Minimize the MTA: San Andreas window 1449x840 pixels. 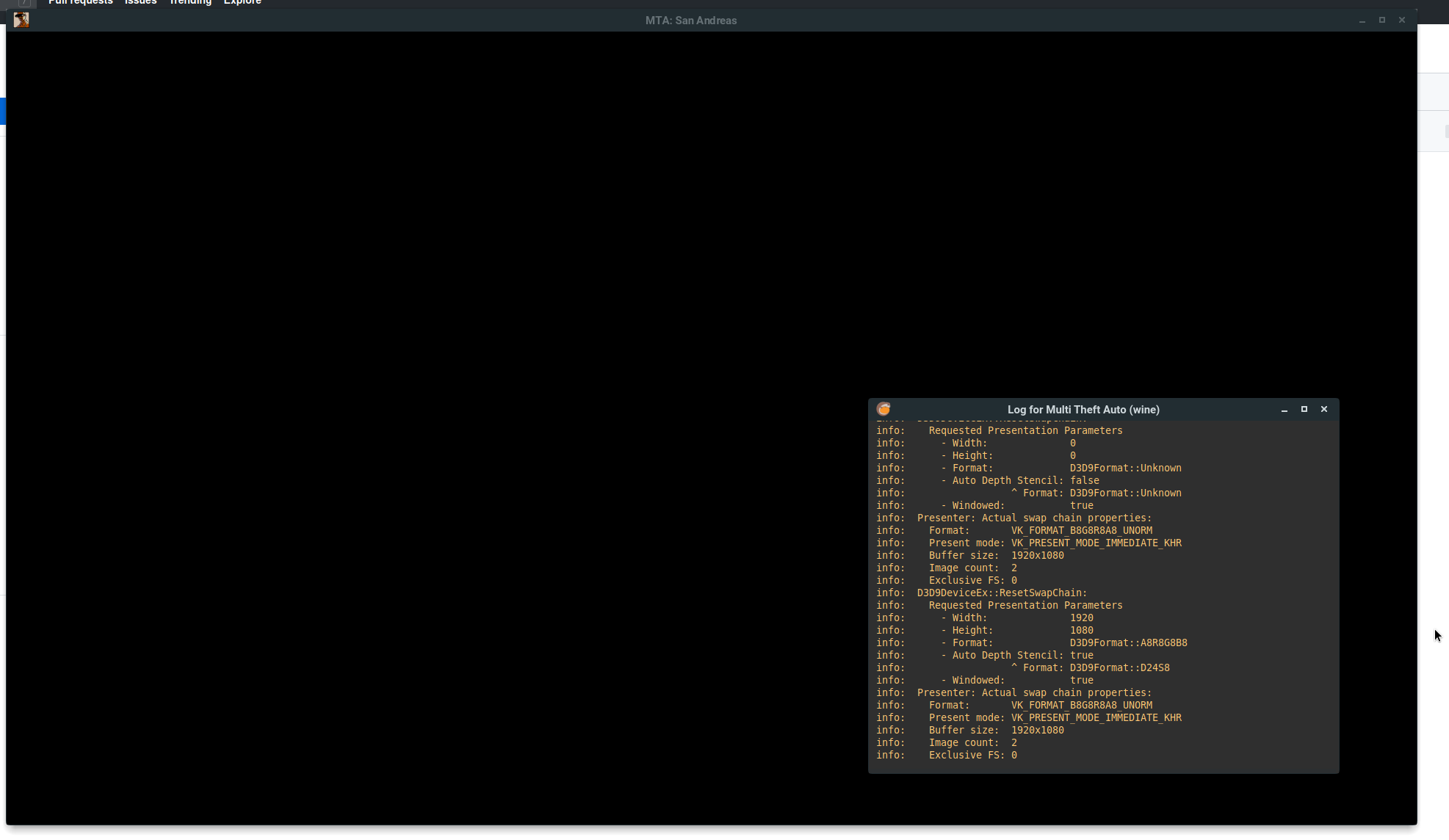tap(1362, 20)
